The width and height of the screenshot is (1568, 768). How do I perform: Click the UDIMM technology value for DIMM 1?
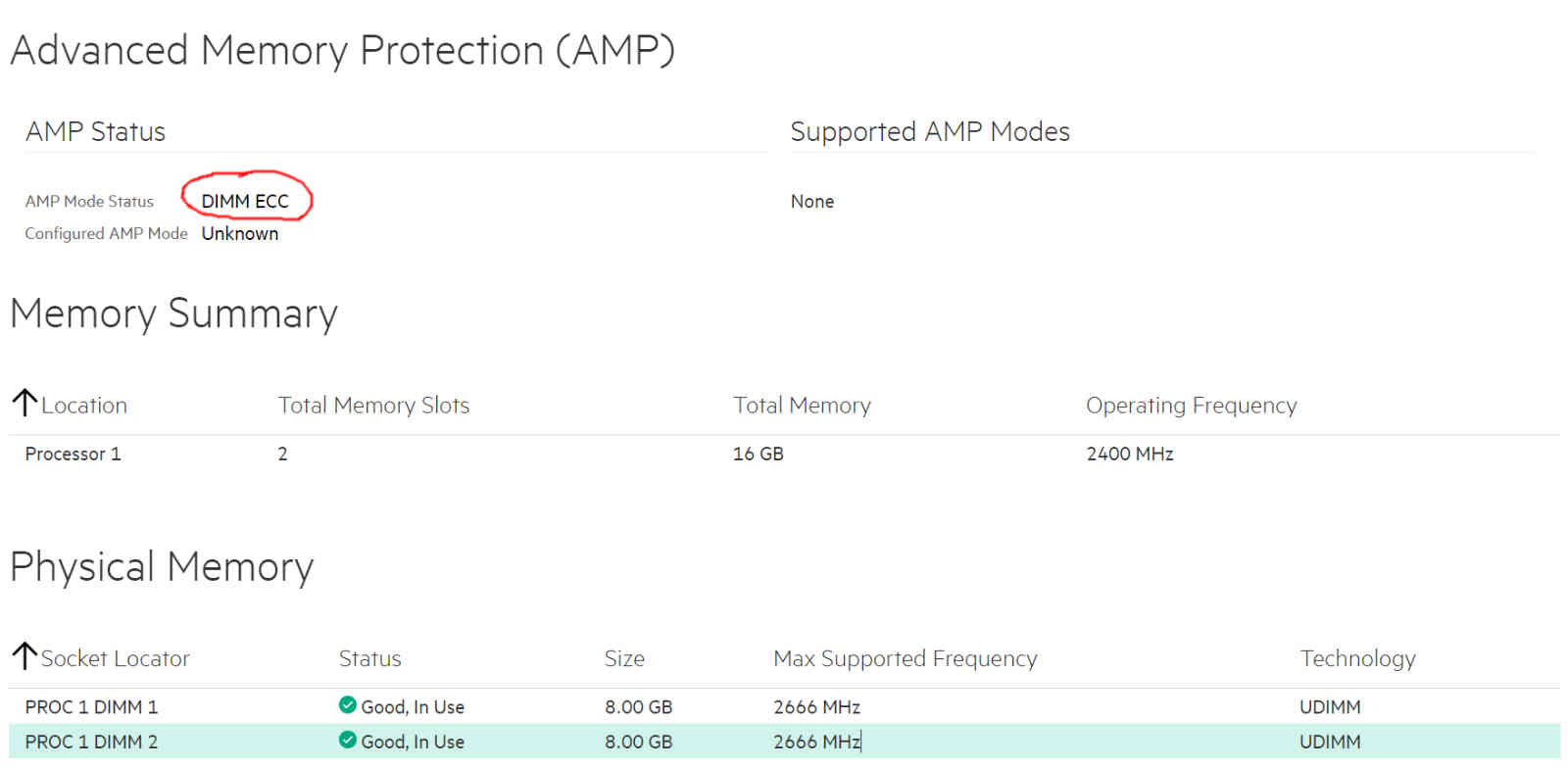(x=1330, y=707)
